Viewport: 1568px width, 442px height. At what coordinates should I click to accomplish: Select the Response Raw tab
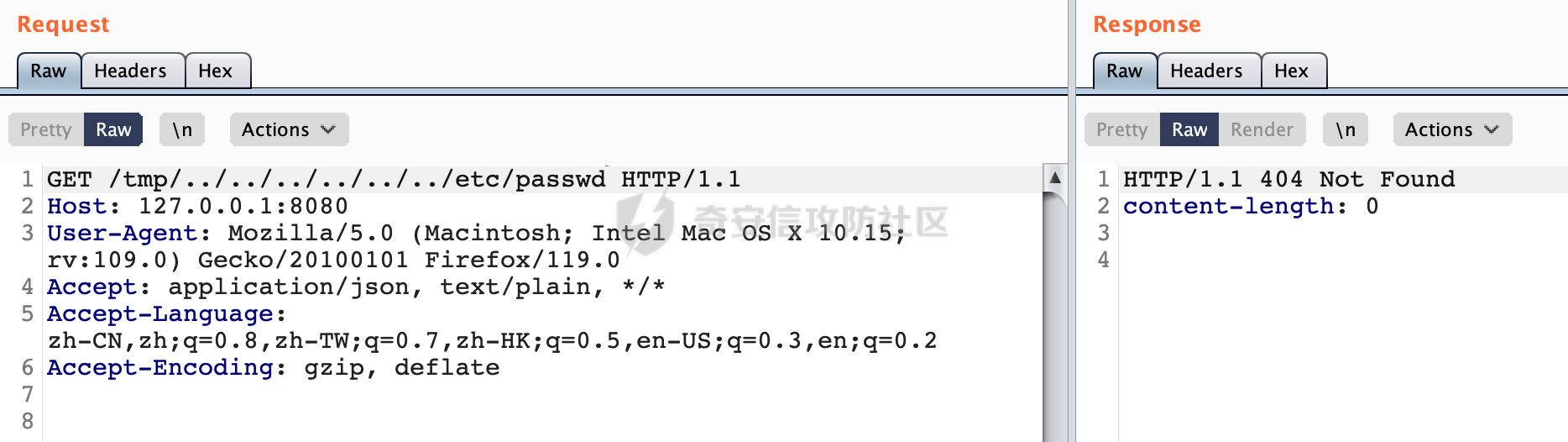[x=1125, y=71]
